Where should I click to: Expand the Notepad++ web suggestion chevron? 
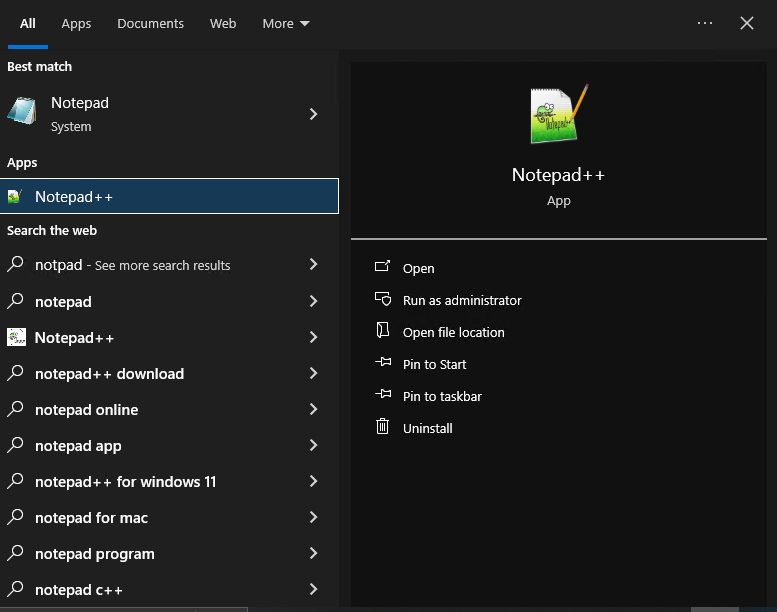313,337
